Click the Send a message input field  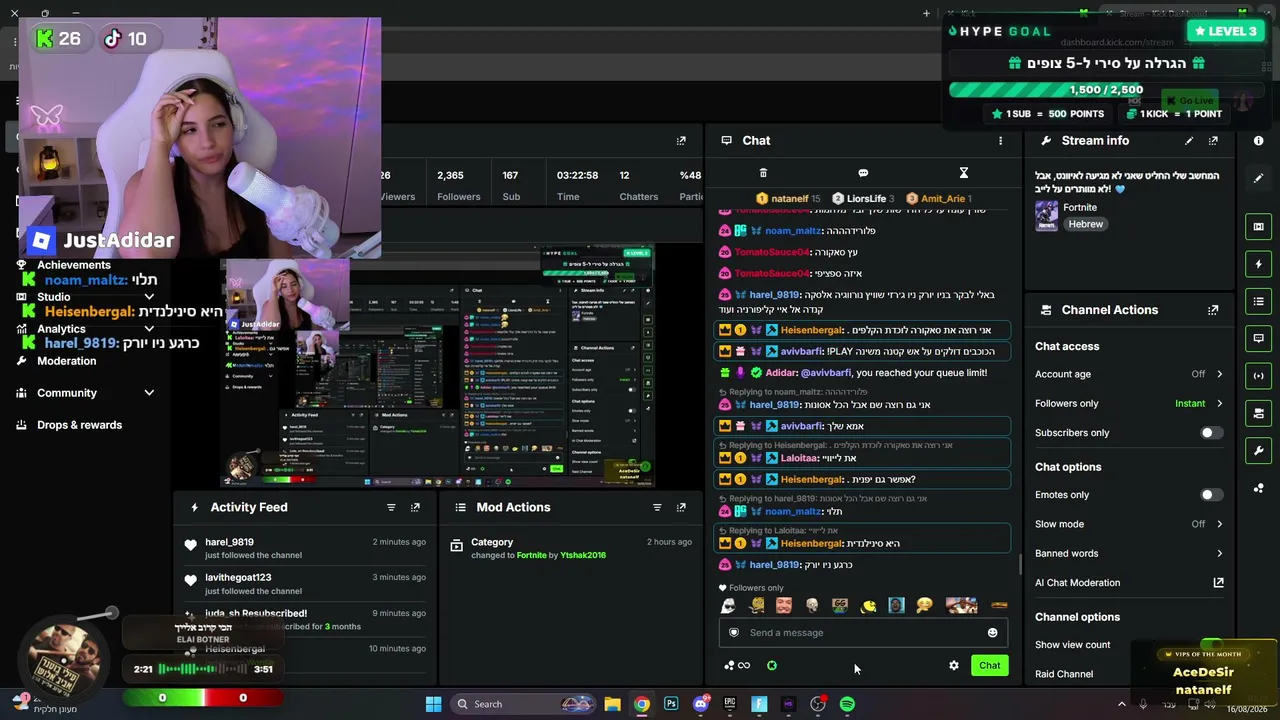point(861,633)
